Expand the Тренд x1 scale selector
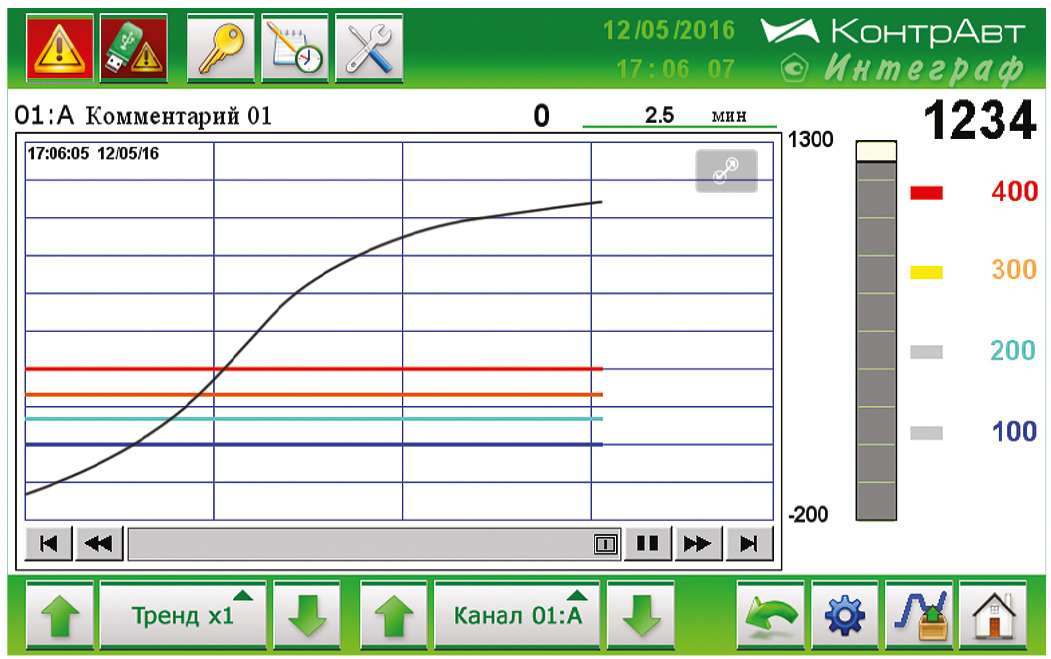Screen dimensions: 1051x659 coord(183,613)
